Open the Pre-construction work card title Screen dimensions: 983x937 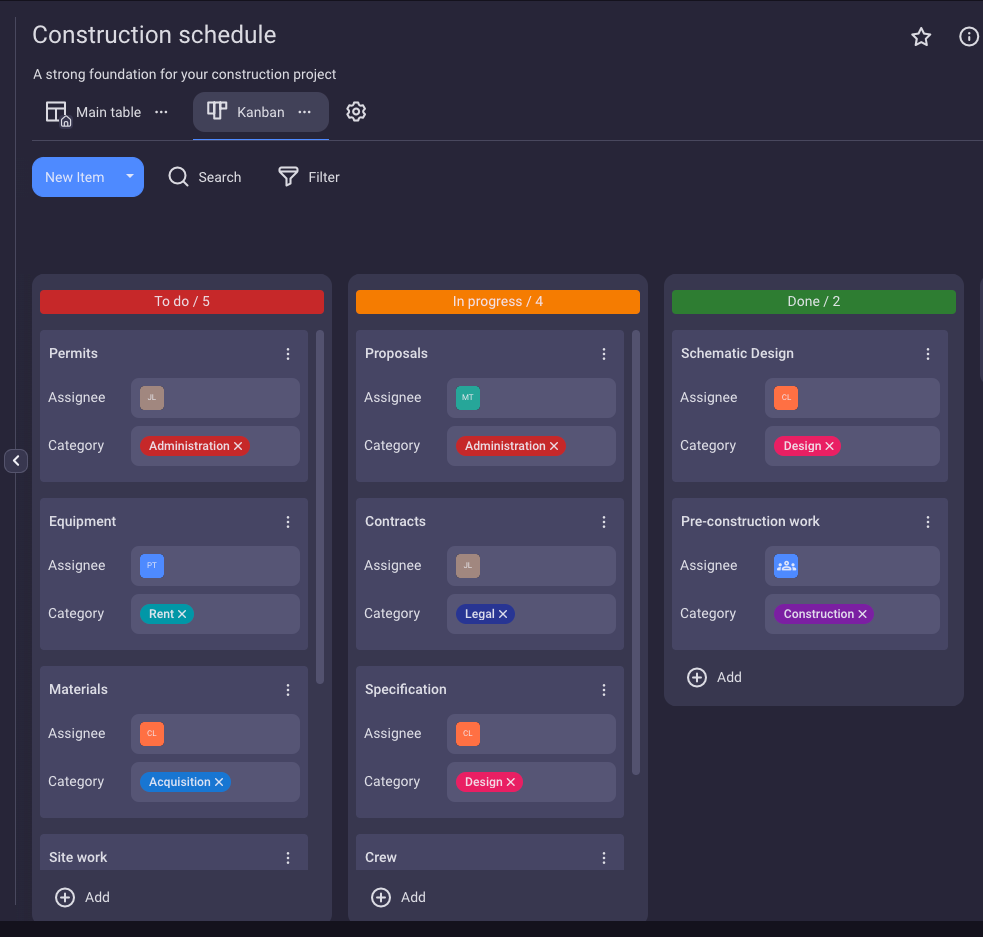750,521
